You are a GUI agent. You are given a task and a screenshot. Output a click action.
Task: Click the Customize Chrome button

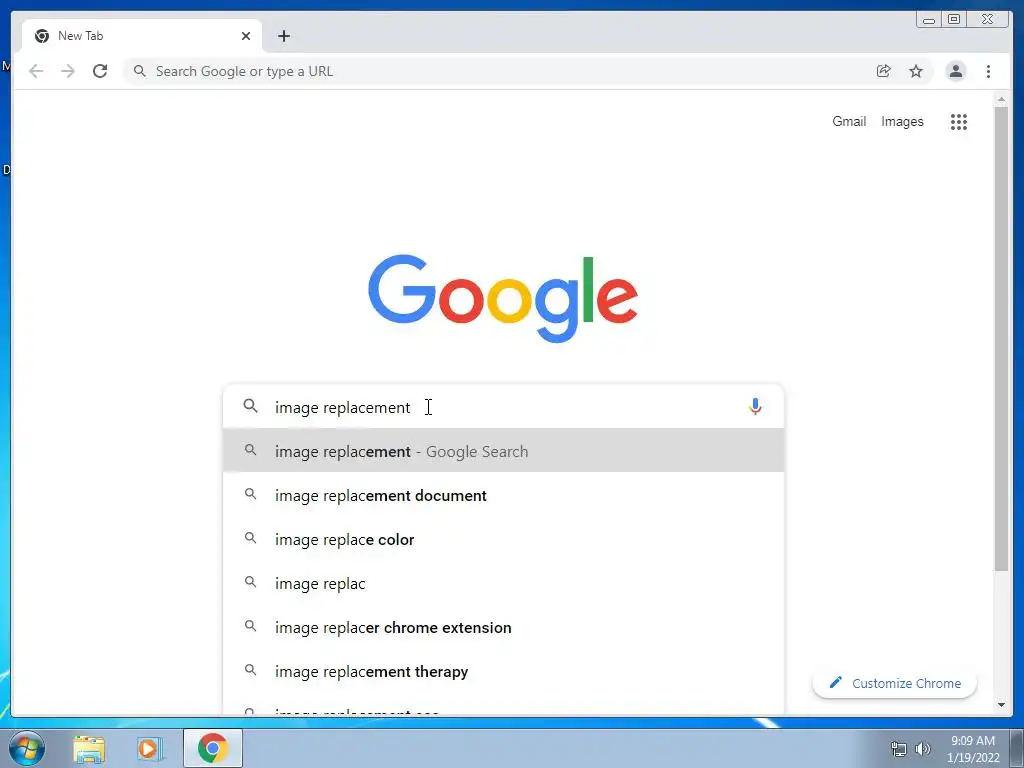tap(895, 683)
